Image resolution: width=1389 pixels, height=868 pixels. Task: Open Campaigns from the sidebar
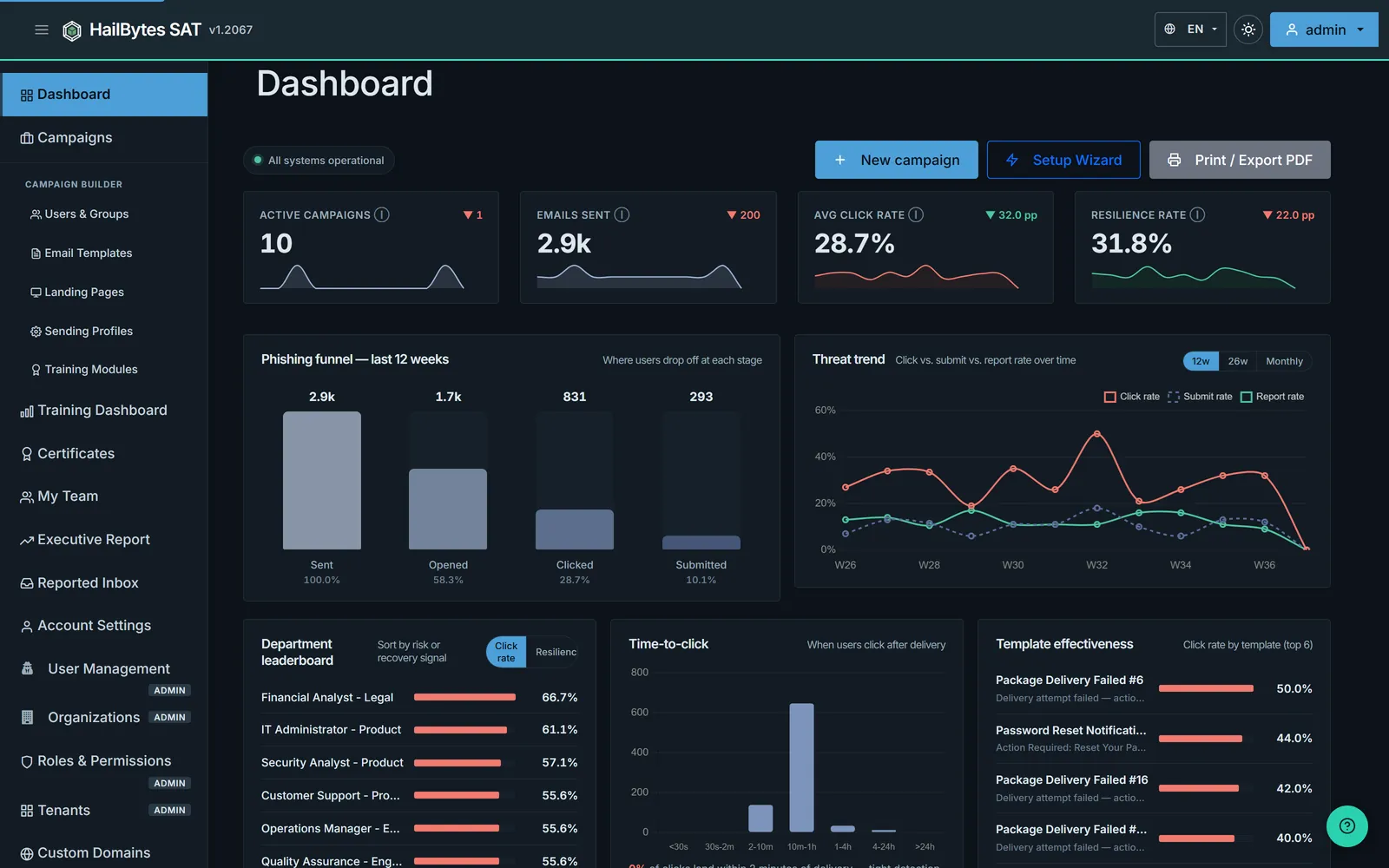pos(105,138)
